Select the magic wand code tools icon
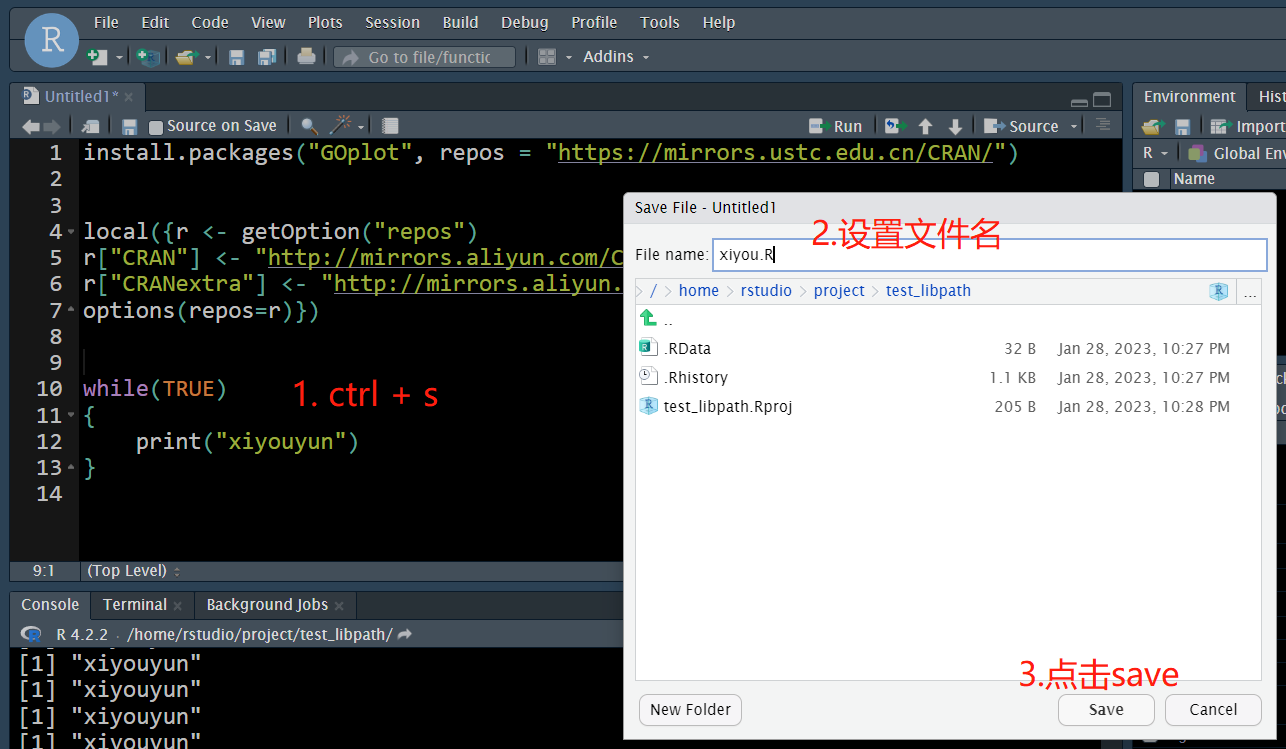Viewport: 1286px width, 749px height. point(339,125)
